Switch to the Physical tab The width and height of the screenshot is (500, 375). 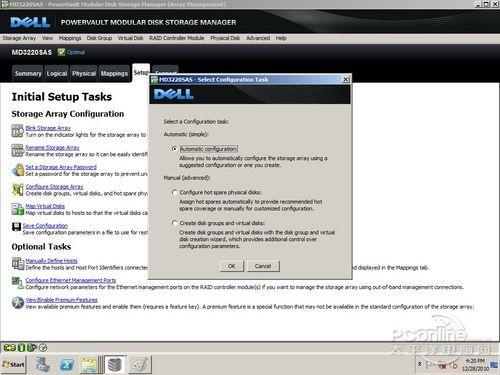[x=84, y=73]
